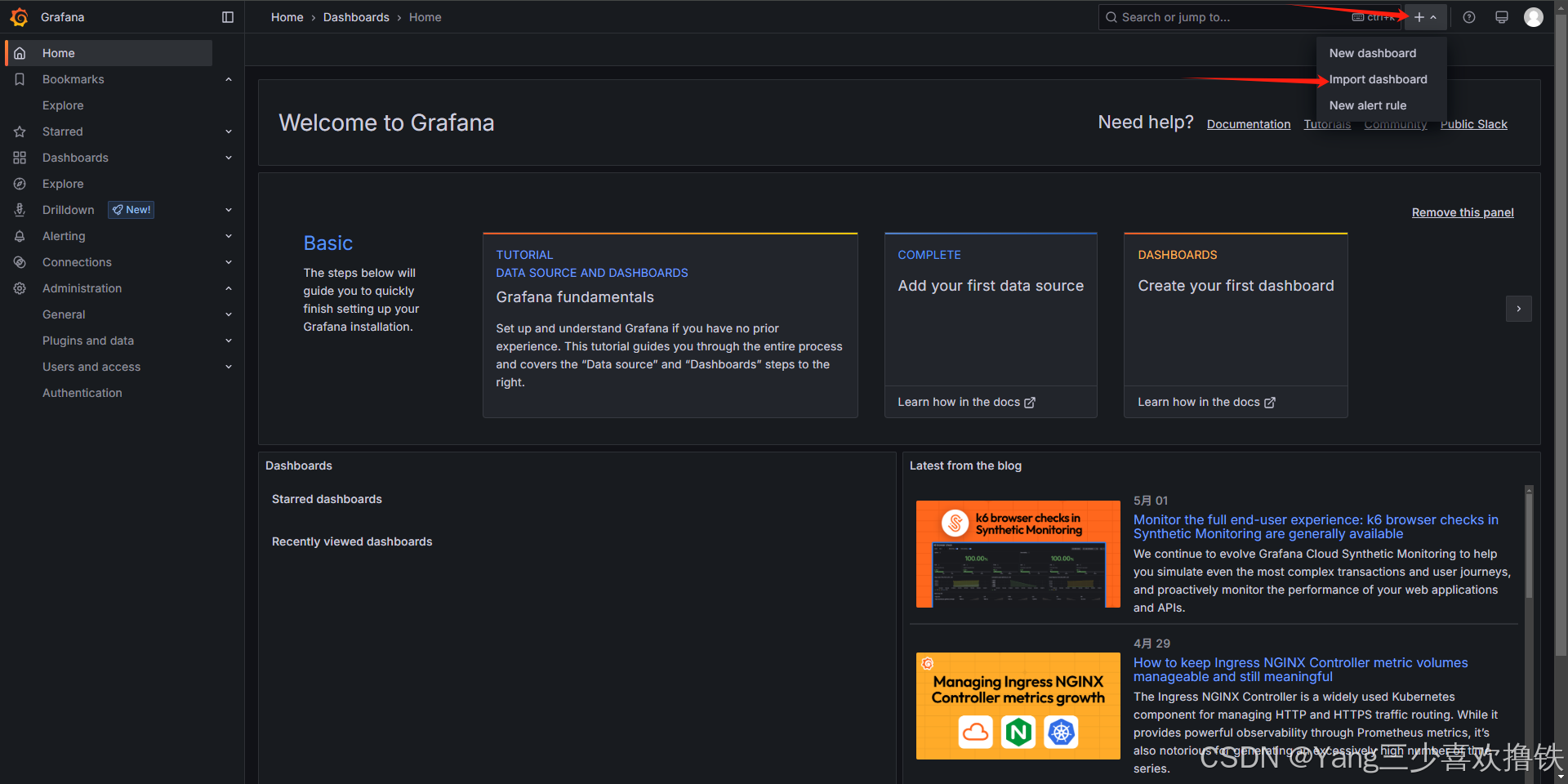
Task: Expand the Alerting section chevron
Action: click(x=229, y=236)
